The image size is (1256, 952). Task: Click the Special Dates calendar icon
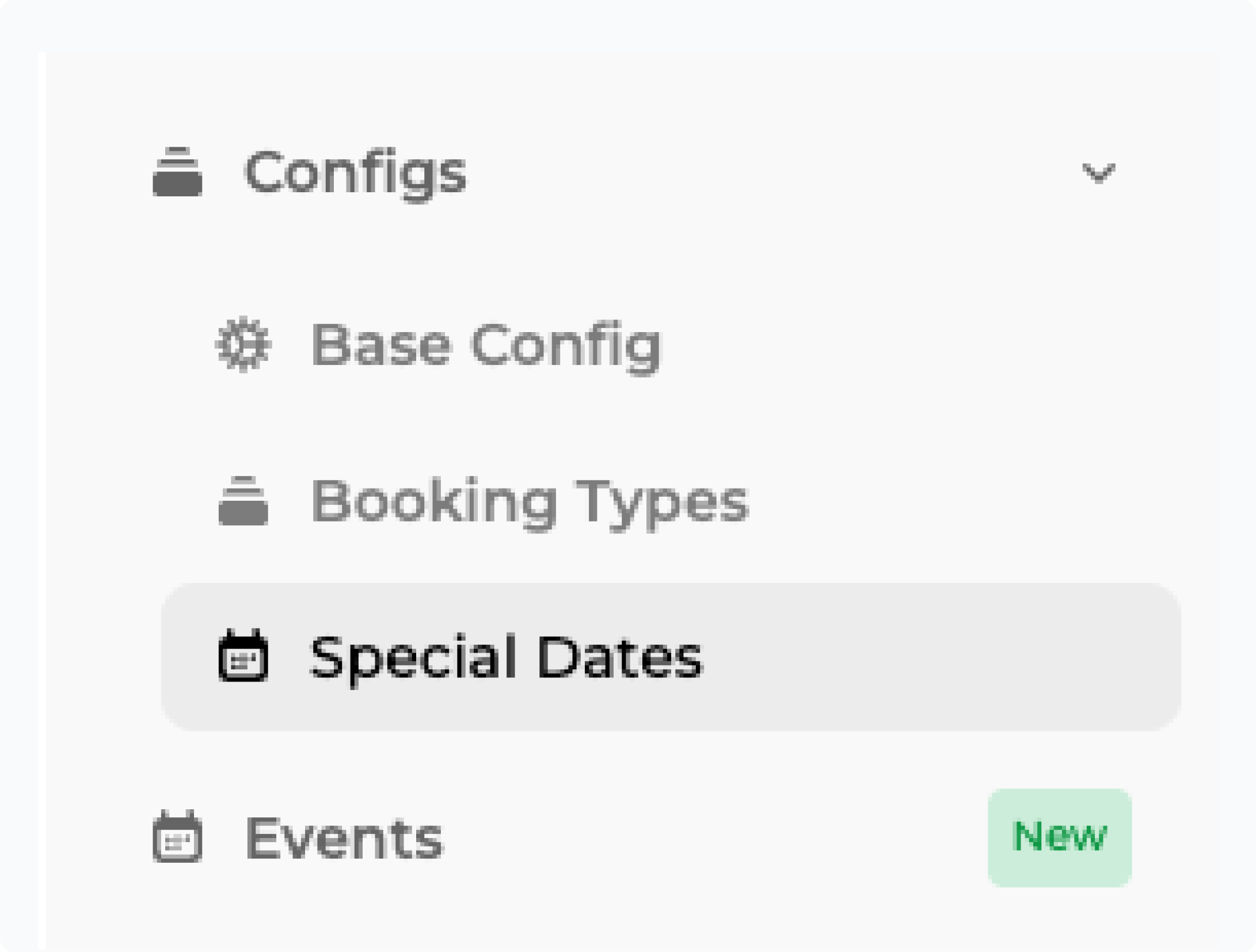(x=243, y=656)
